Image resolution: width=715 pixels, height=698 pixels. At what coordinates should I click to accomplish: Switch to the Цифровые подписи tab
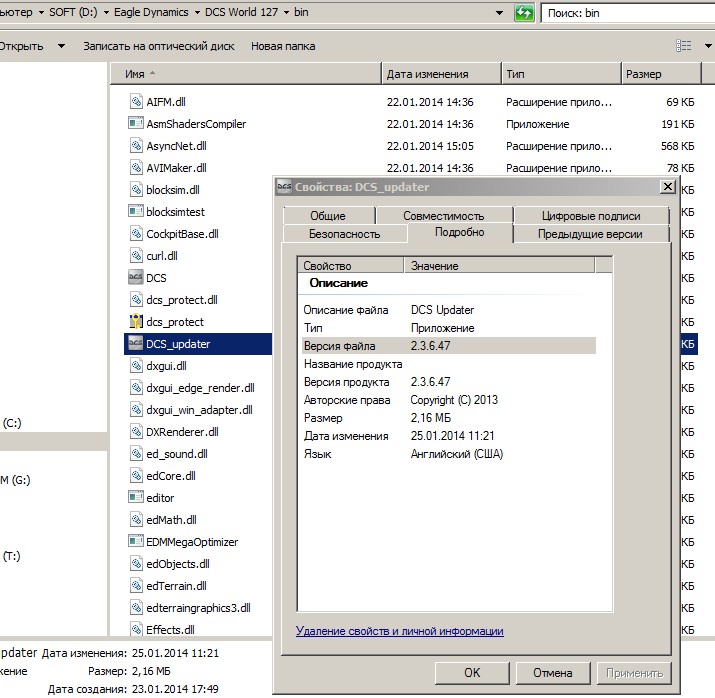click(x=591, y=216)
